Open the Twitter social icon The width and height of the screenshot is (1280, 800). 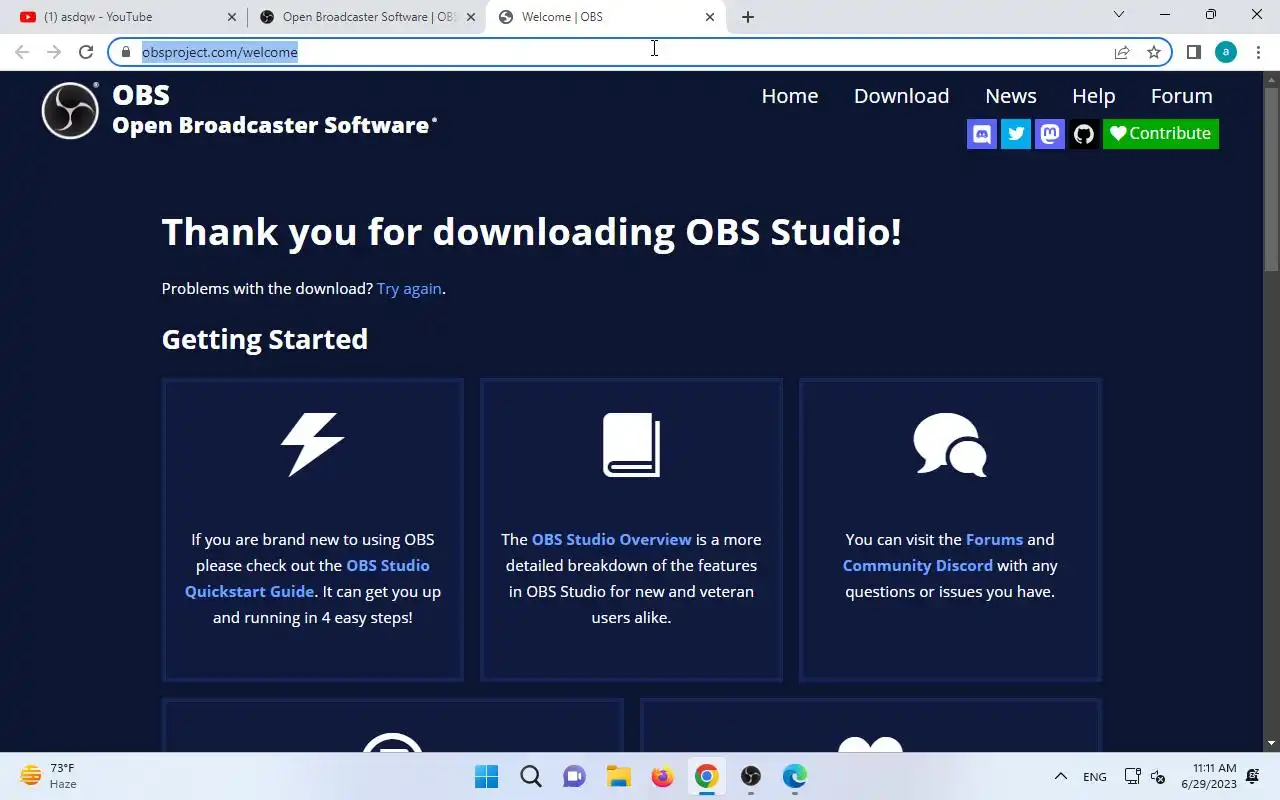click(1016, 134)
